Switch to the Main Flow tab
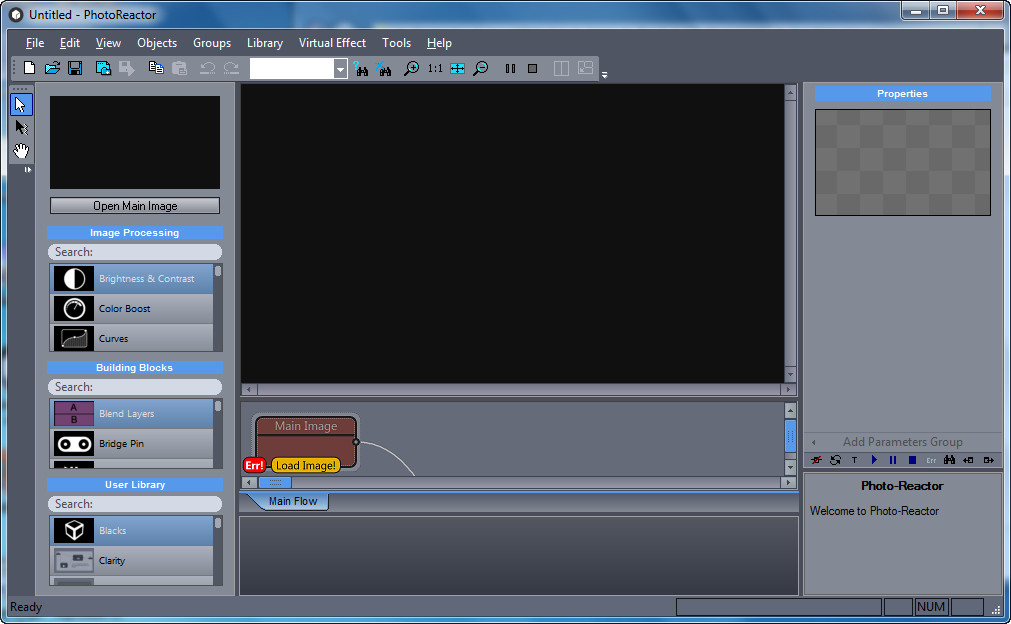Screen dimensions: 1011x624 click(x=293, y=502)
